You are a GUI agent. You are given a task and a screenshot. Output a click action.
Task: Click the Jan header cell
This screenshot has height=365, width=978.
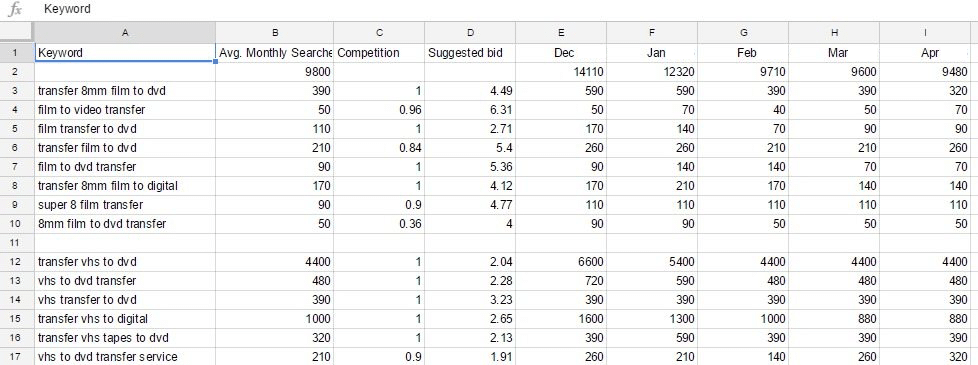point(652,53)
